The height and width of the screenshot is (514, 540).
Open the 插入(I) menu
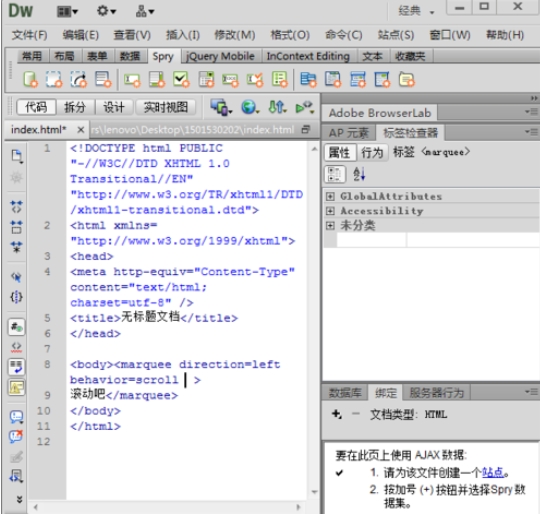(x=183, y=35)
